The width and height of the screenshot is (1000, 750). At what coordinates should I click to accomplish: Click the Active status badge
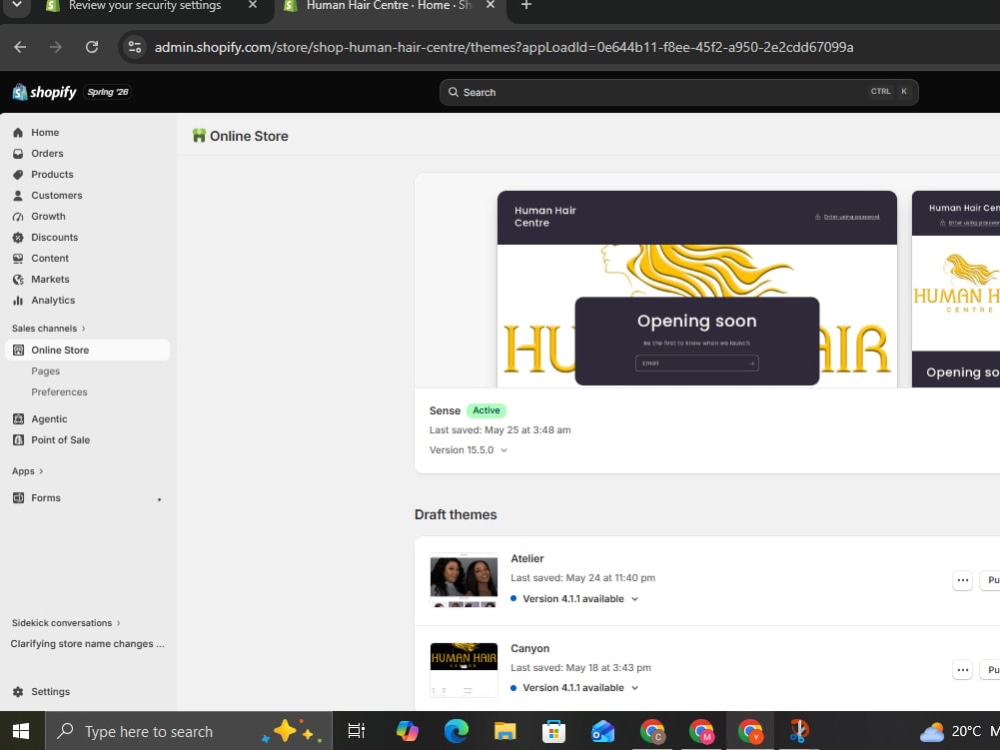(x=486, y=411)
